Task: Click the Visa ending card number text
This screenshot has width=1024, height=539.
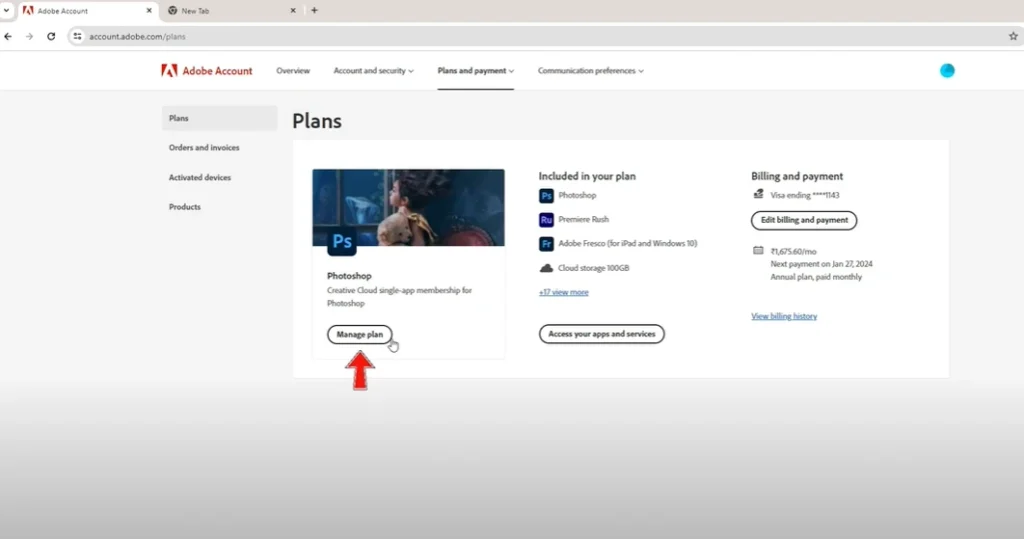Action: pyautogui.click(x=805, y=195)
